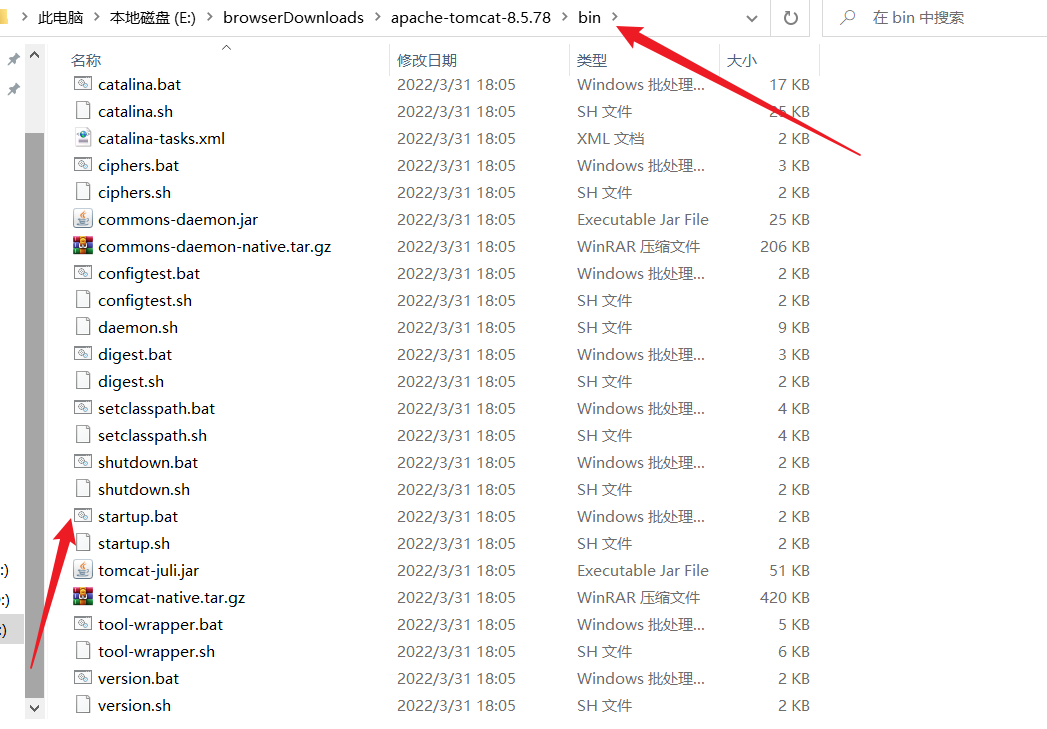Click the 206 KB size cell
This screenshot has width=1047, height=729.
tap(785, 247)
